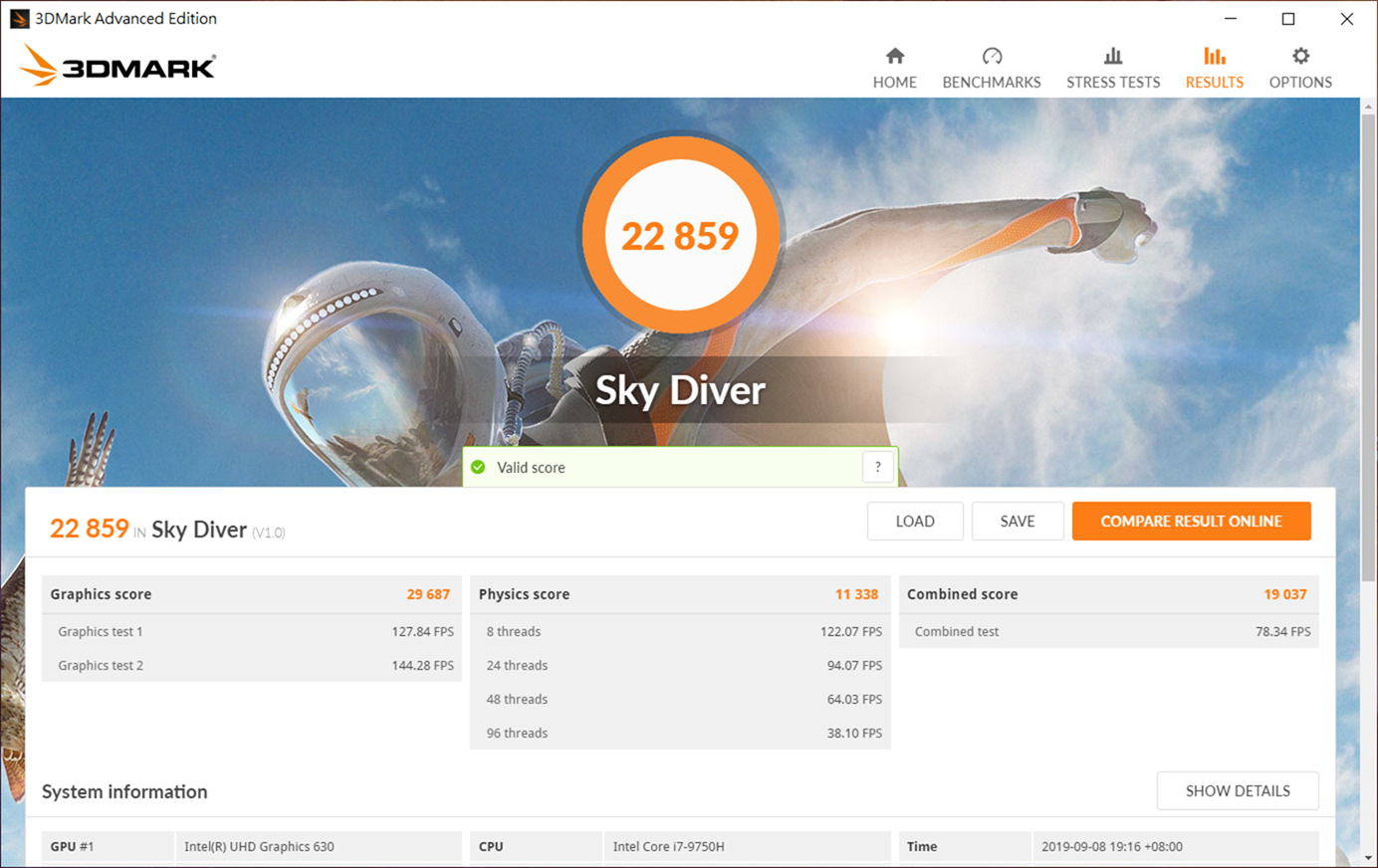This screenshot has height=868, width=1378.
Task: Open Options via the gear icon
Action: pyautogui.click(x=1299, y=56)
